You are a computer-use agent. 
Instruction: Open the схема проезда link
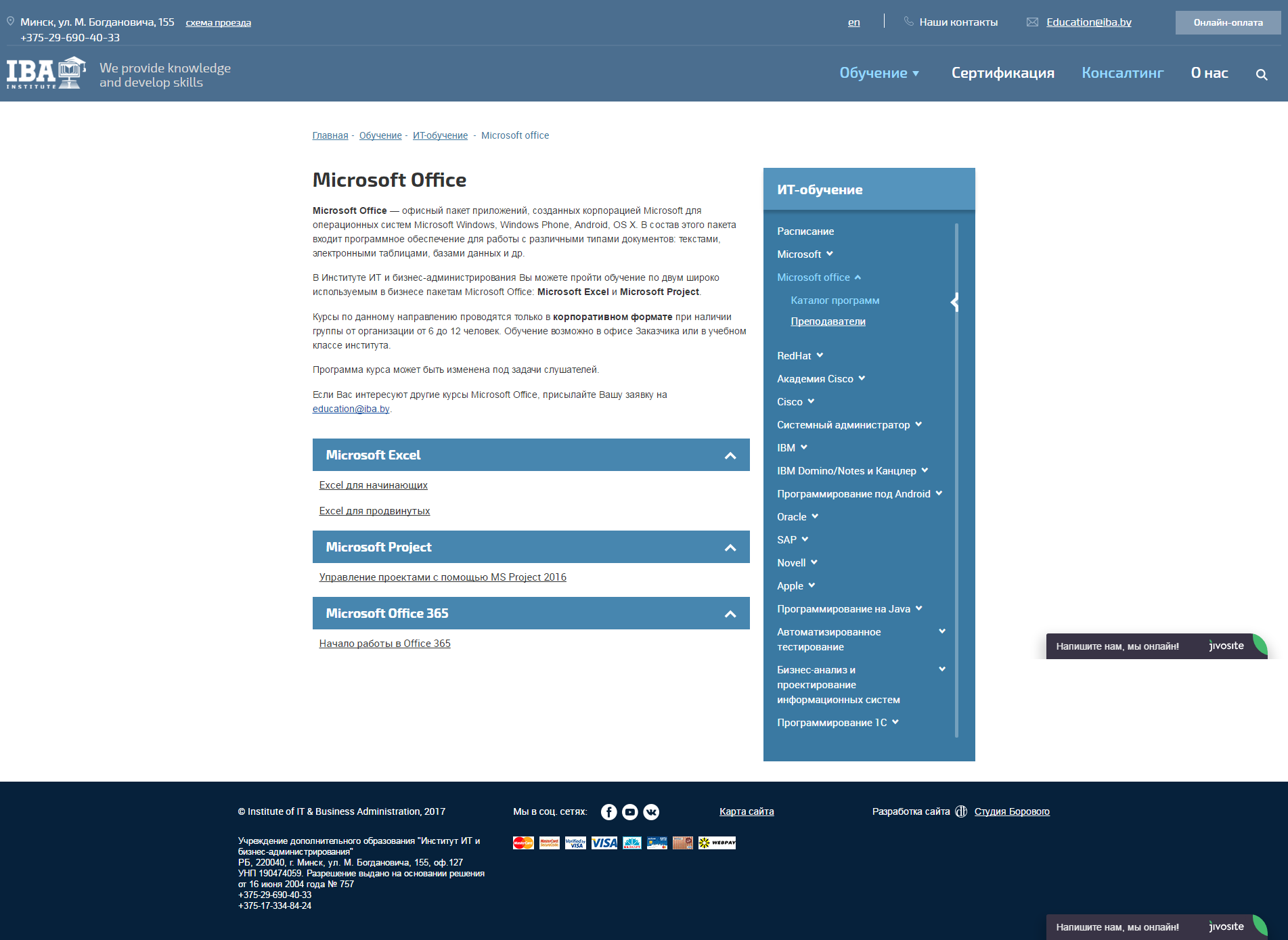click(x=218, y=22)
